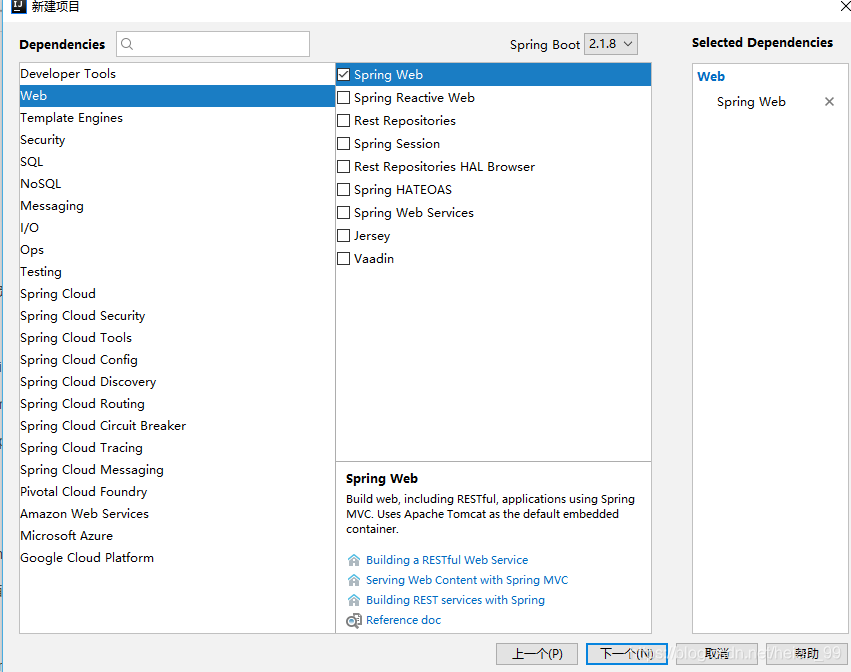Screen dimensions: 851x672
Task: Click house icon beside Serving Web Content
Action: click(x=354, y=580)
